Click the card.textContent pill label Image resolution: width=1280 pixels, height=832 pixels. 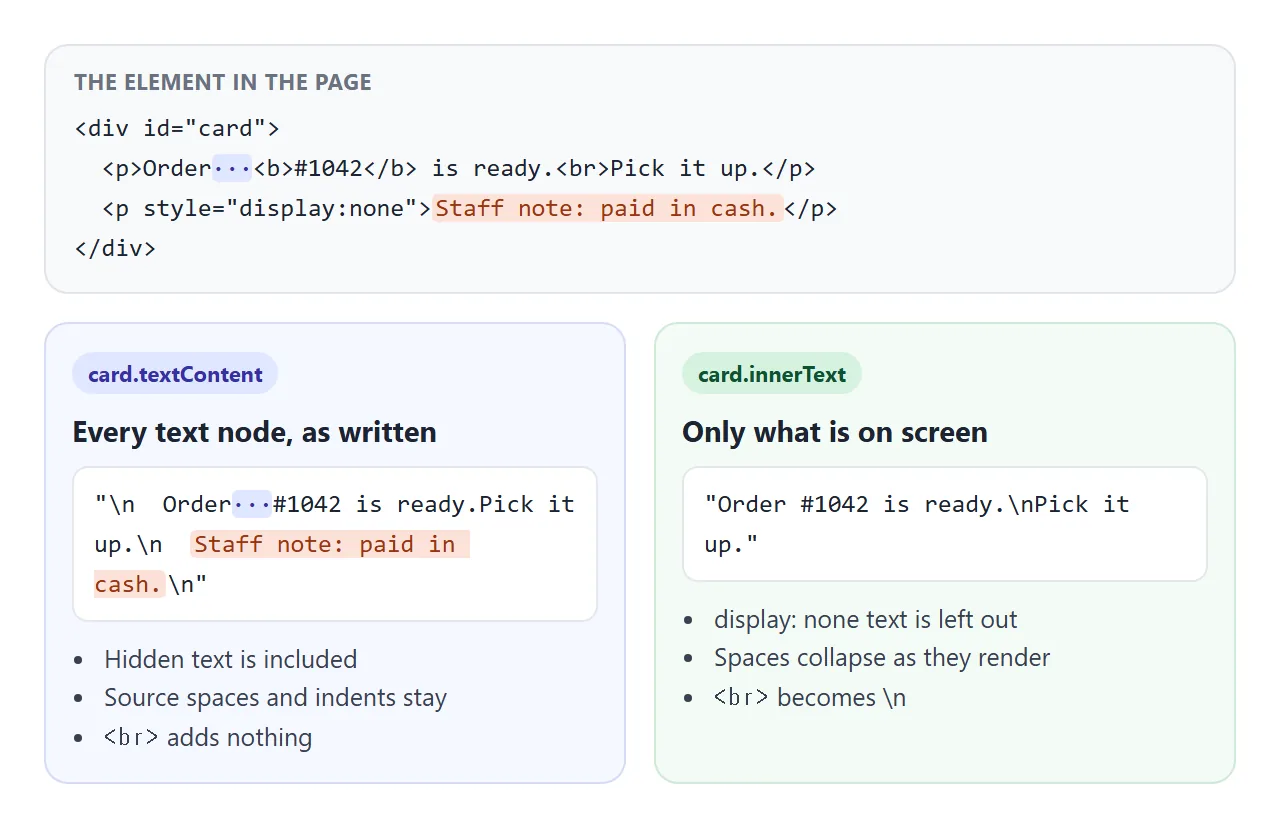click(175, 374)
